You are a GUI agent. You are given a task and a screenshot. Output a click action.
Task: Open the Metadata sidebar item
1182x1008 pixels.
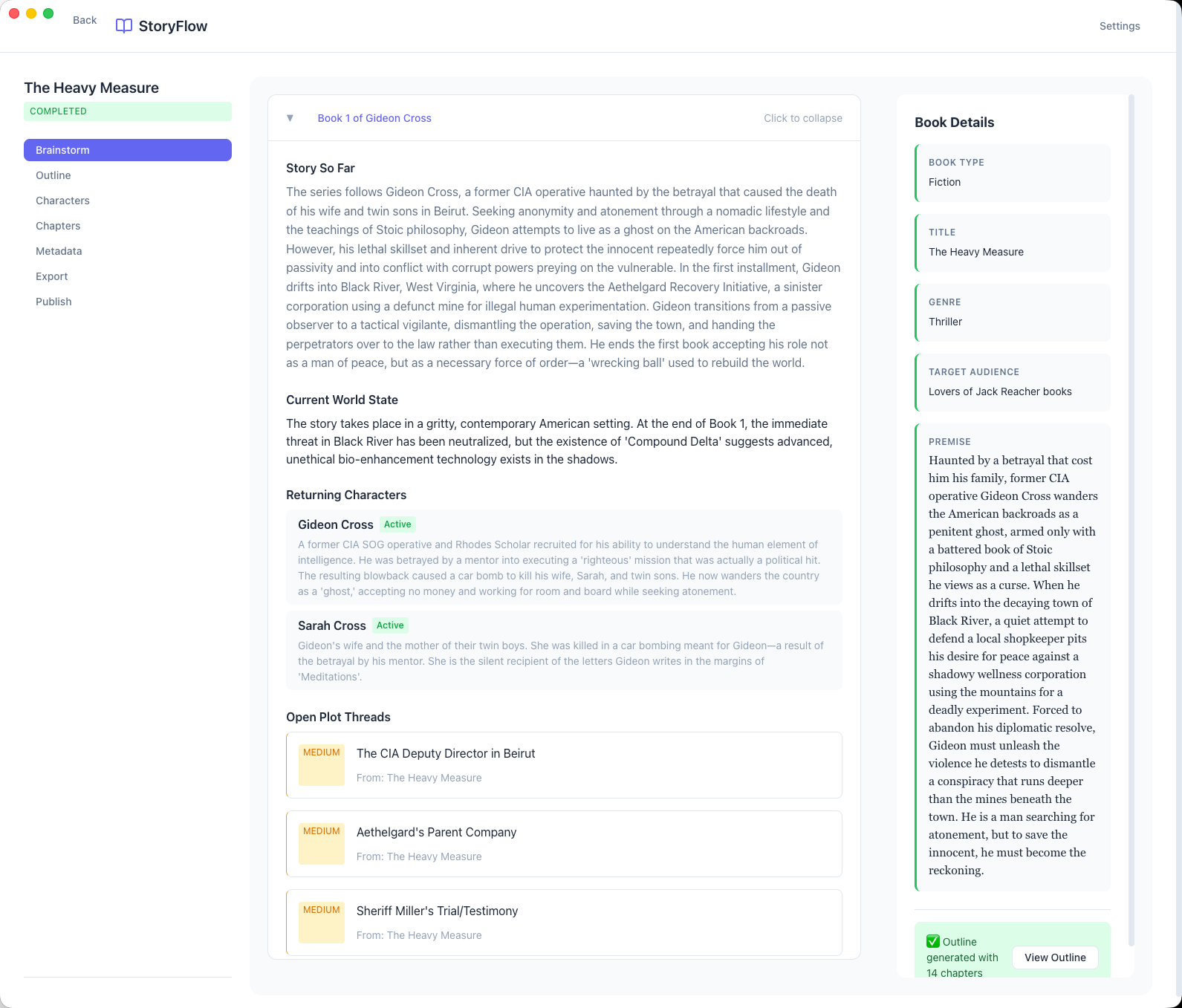tap(59, 251)
